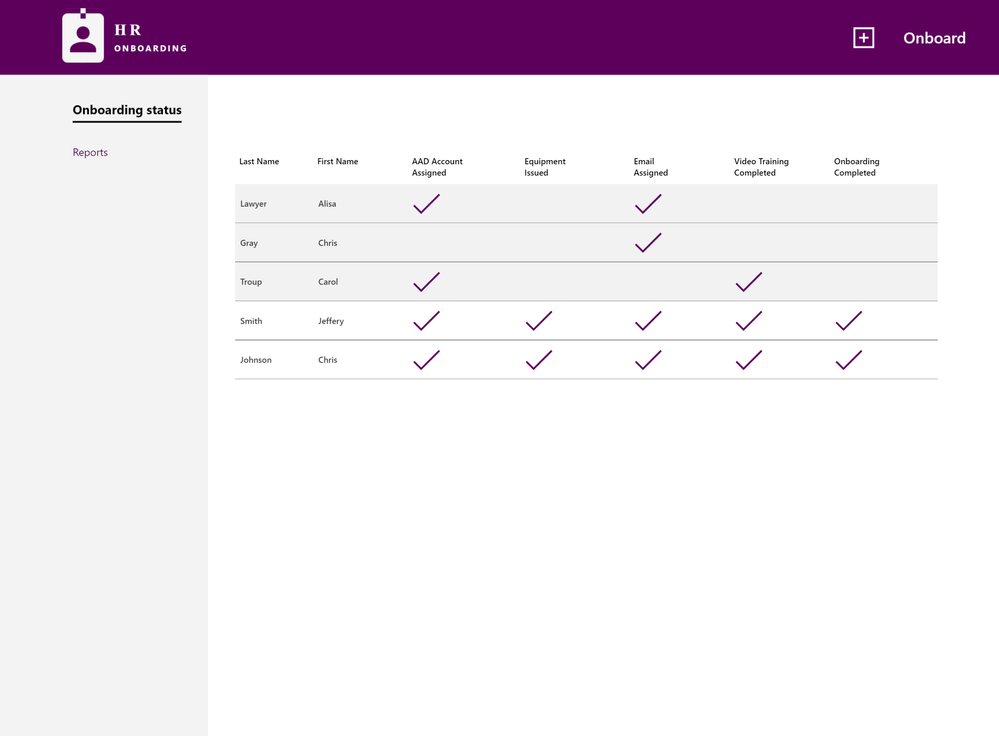
Task: Click the Equipment Issued column header
Action: (545, 167)
